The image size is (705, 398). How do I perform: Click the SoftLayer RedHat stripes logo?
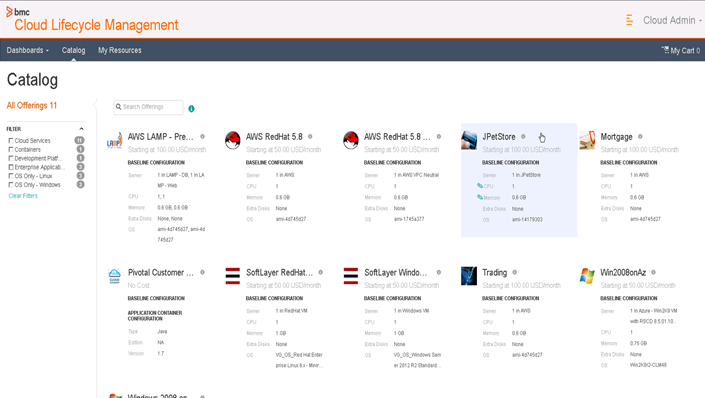pos(232,276)
